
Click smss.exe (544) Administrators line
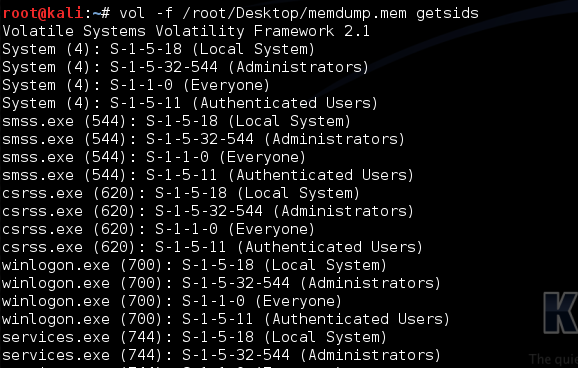click(203, 139)
